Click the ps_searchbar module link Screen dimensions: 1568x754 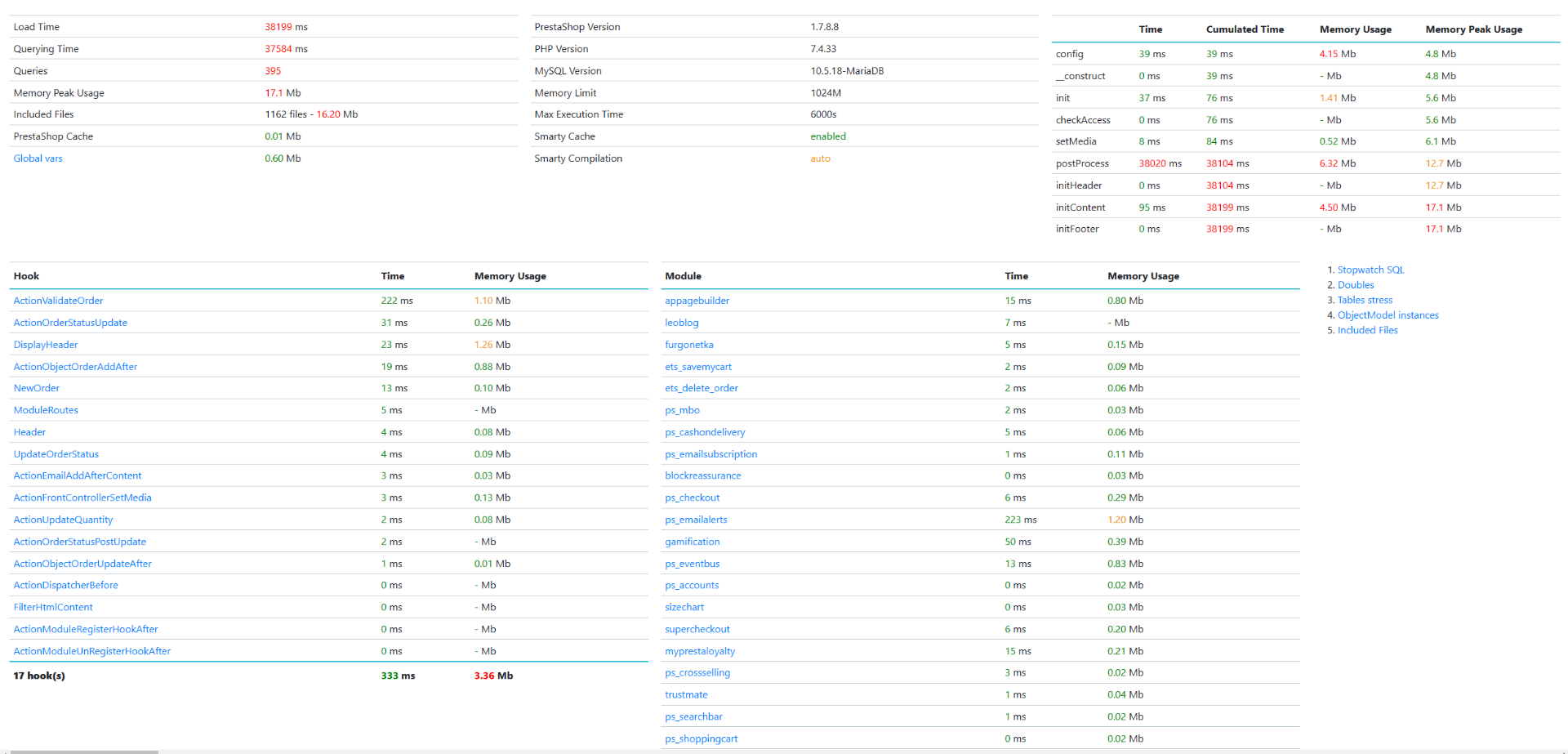point(693,716)
